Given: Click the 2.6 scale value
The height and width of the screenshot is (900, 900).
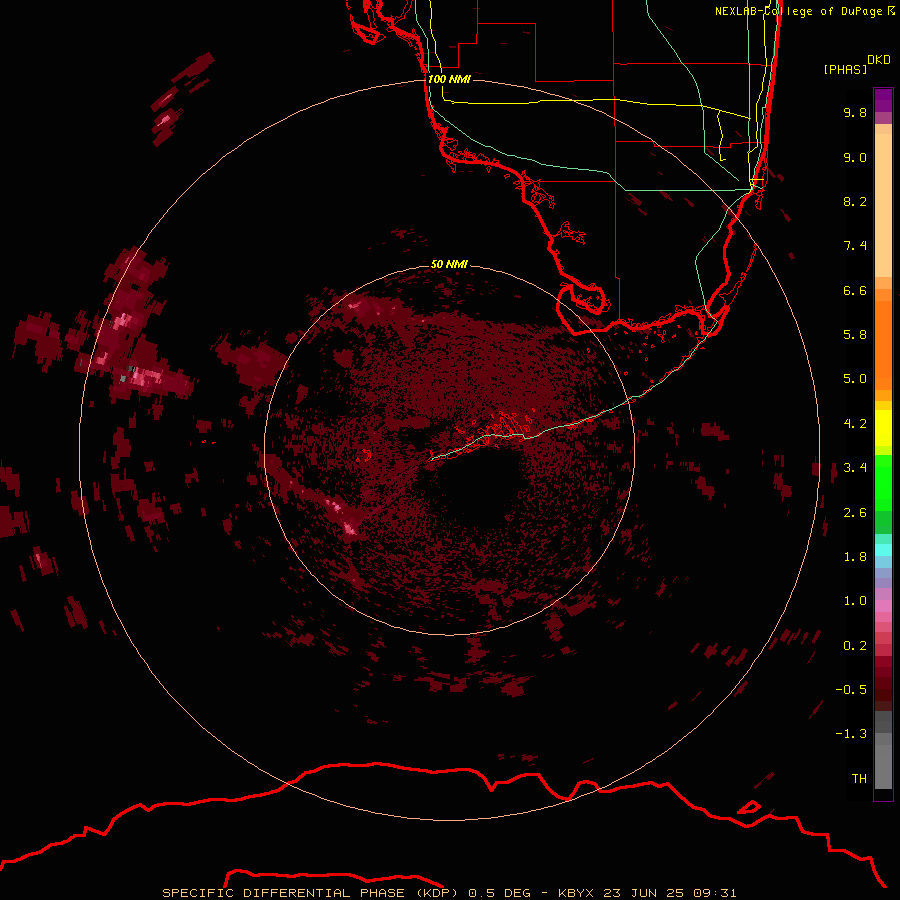Looking at the screenshot, I should pos(855,513).
